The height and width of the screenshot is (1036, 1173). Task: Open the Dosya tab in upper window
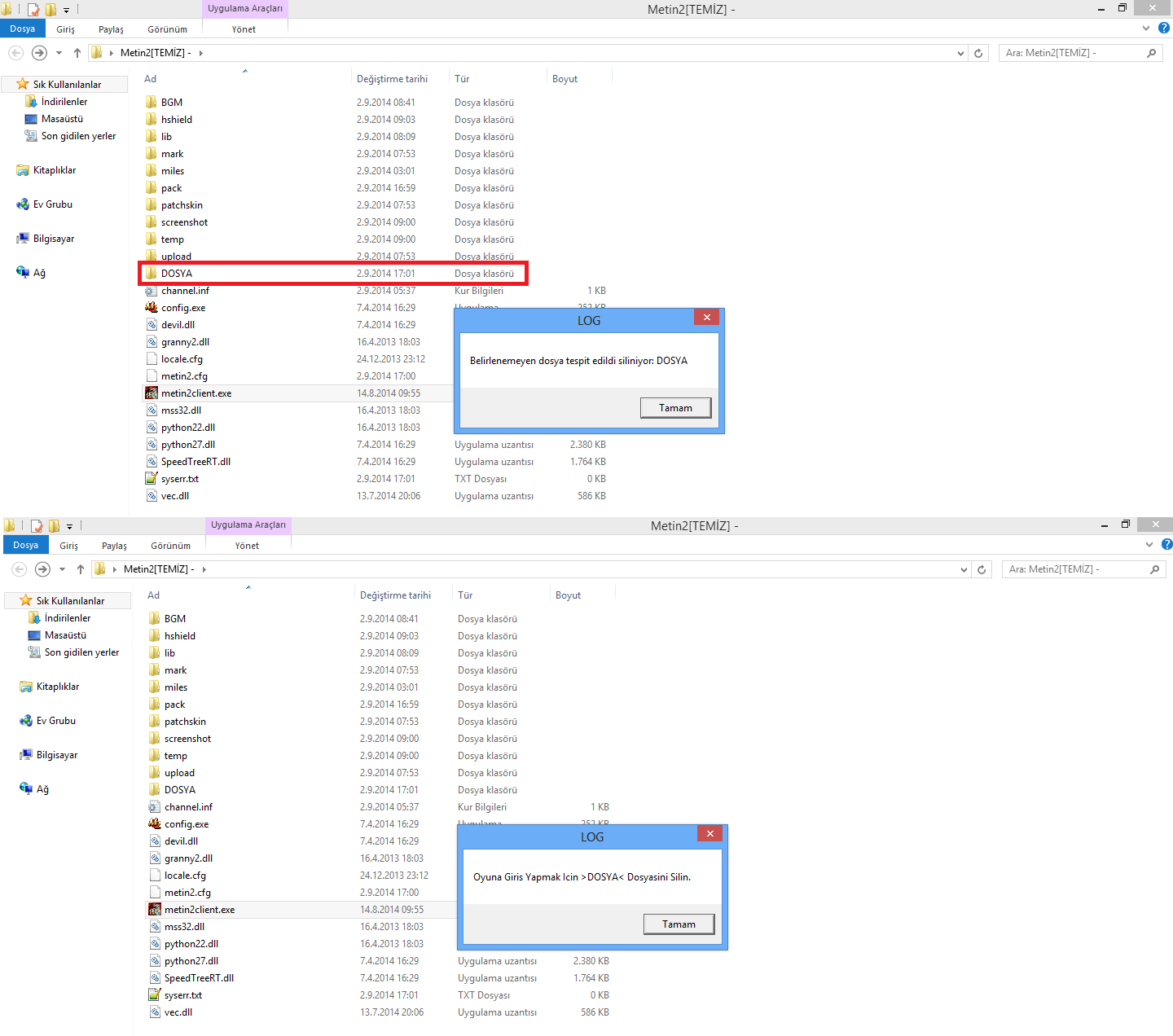pos(23,29)
